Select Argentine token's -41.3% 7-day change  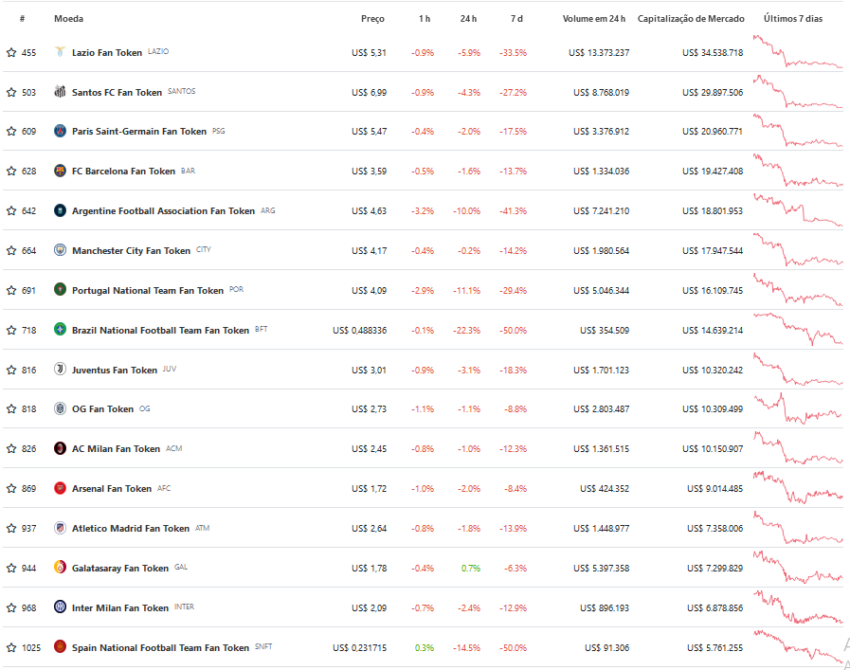coord(513,211)
